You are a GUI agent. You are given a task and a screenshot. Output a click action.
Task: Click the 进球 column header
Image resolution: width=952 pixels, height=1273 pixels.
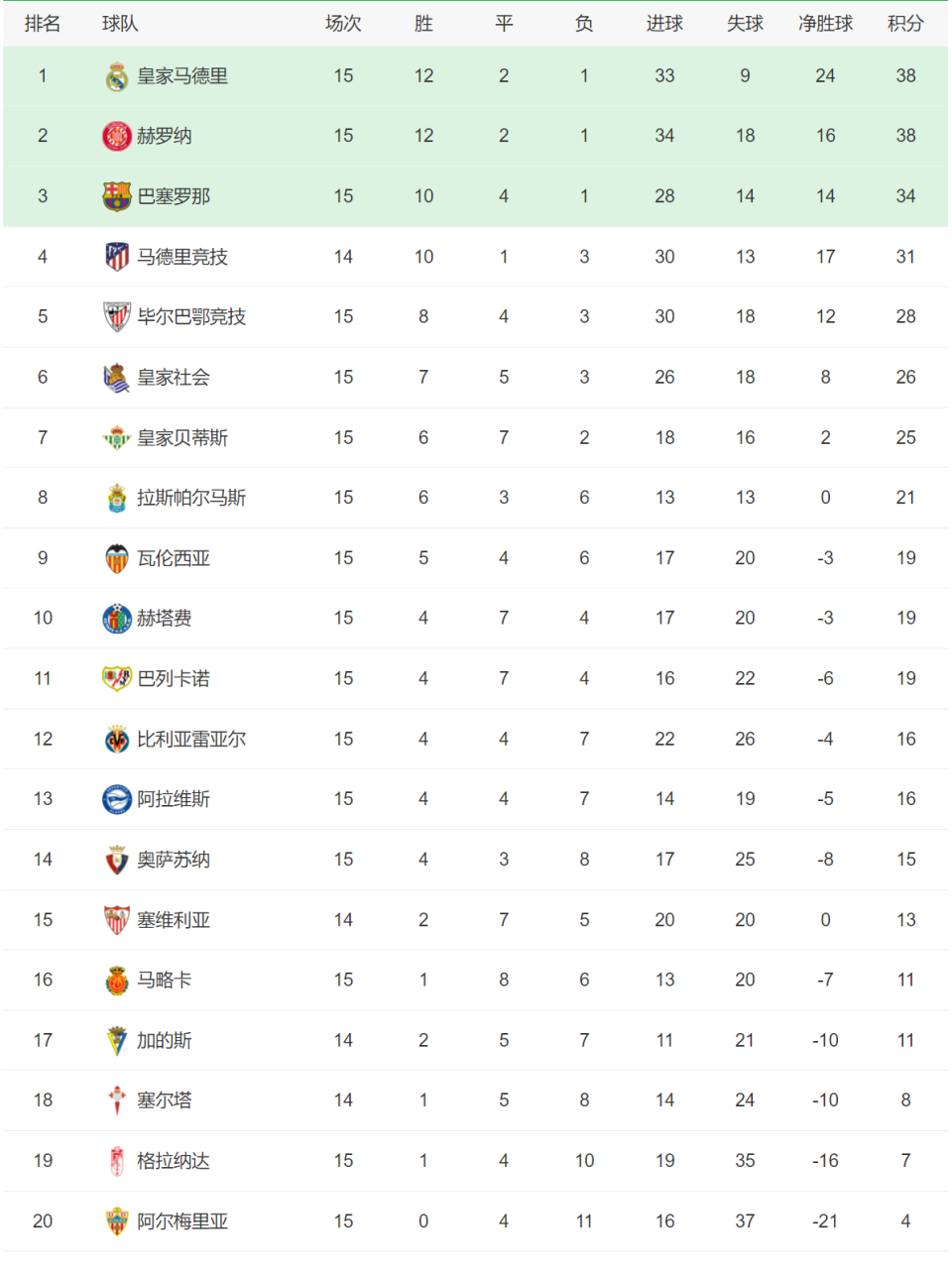coord(664,24)
